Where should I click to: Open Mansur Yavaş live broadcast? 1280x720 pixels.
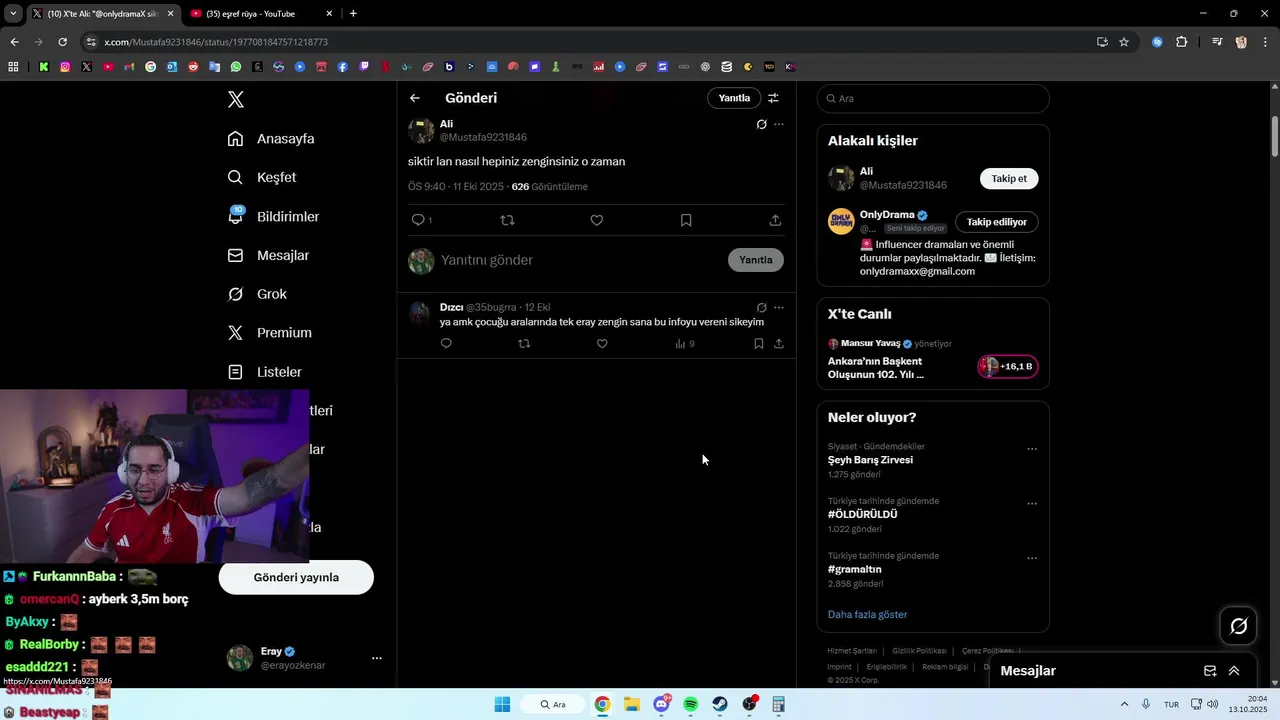tap(933, 360)
